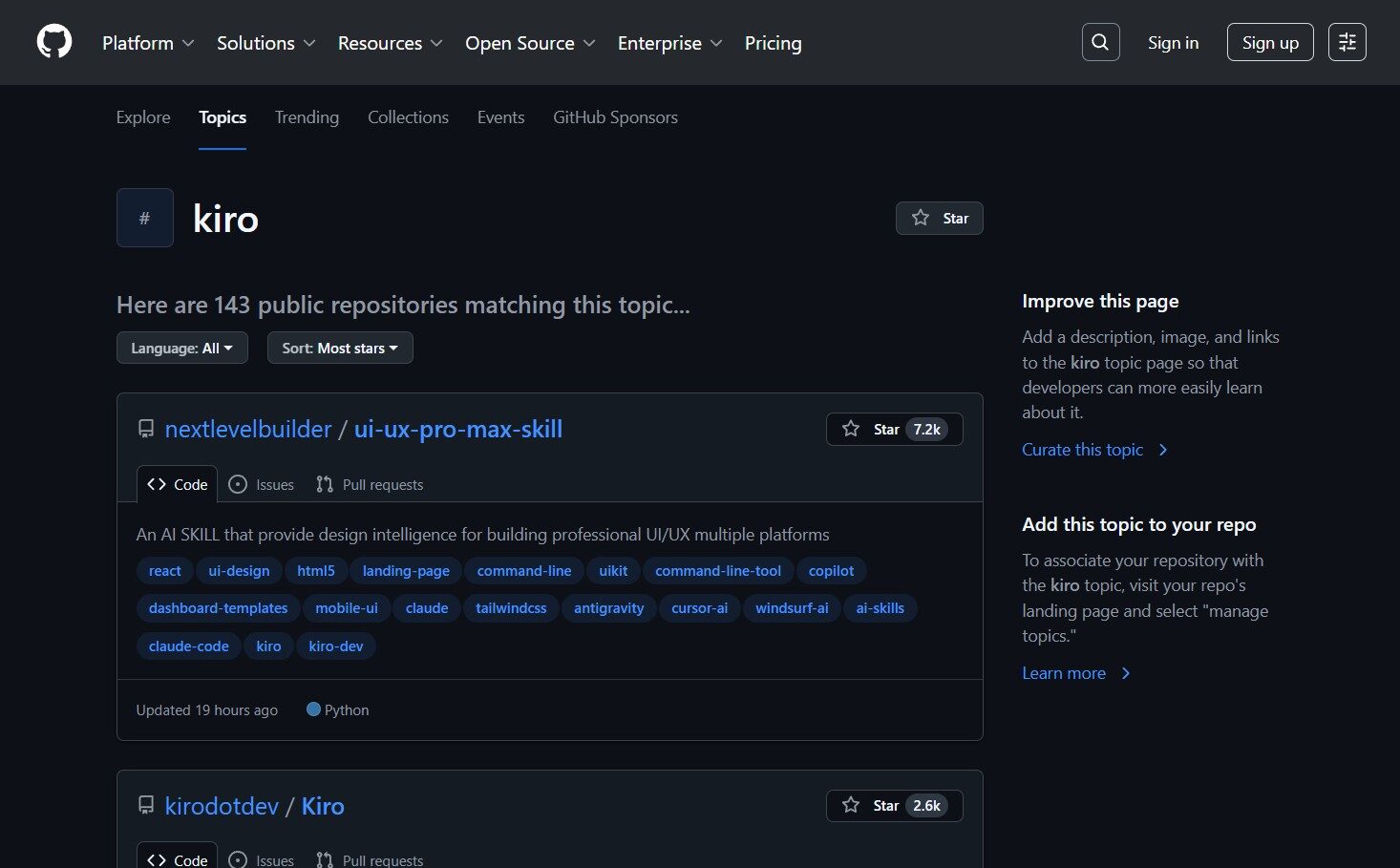Click Pull requests icon in first repo
This screenshot has height=868, width=1400.
coord(325,485)
